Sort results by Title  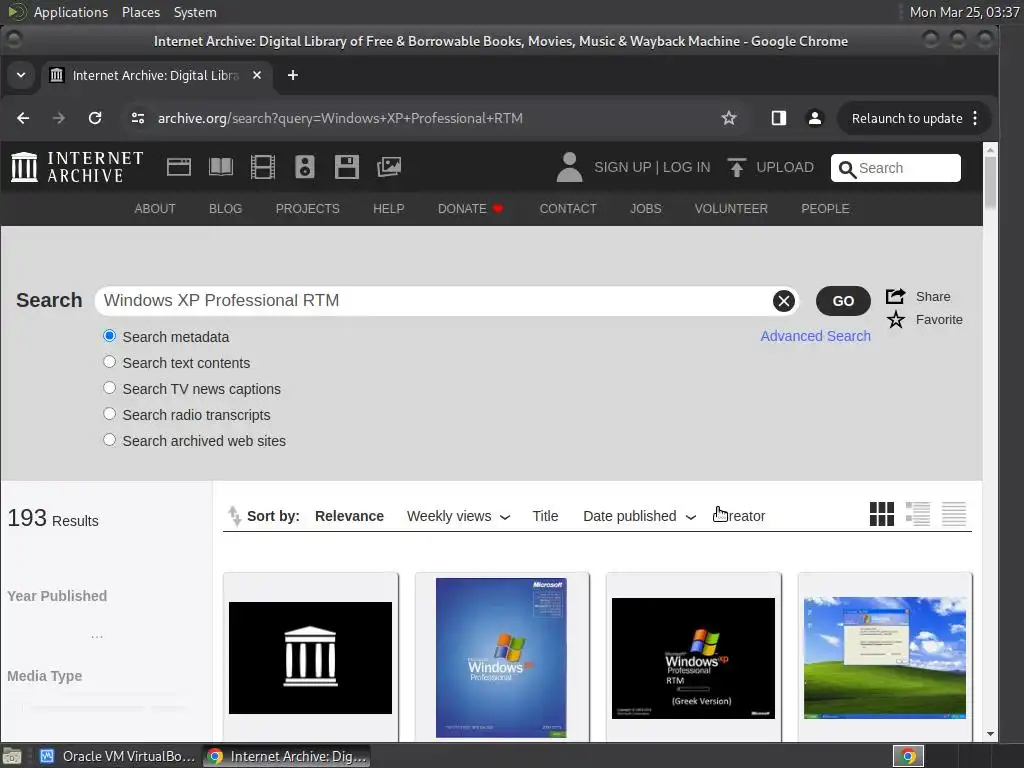[545, 516]
